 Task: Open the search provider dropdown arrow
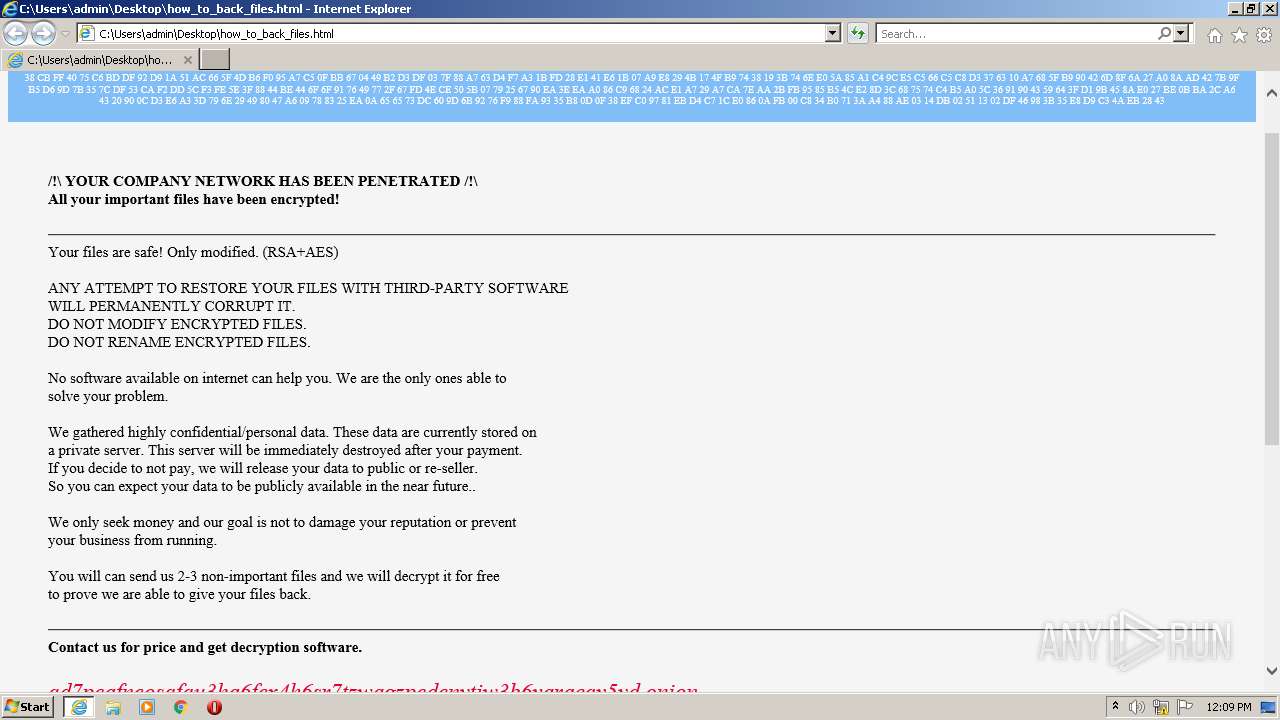1181,34
